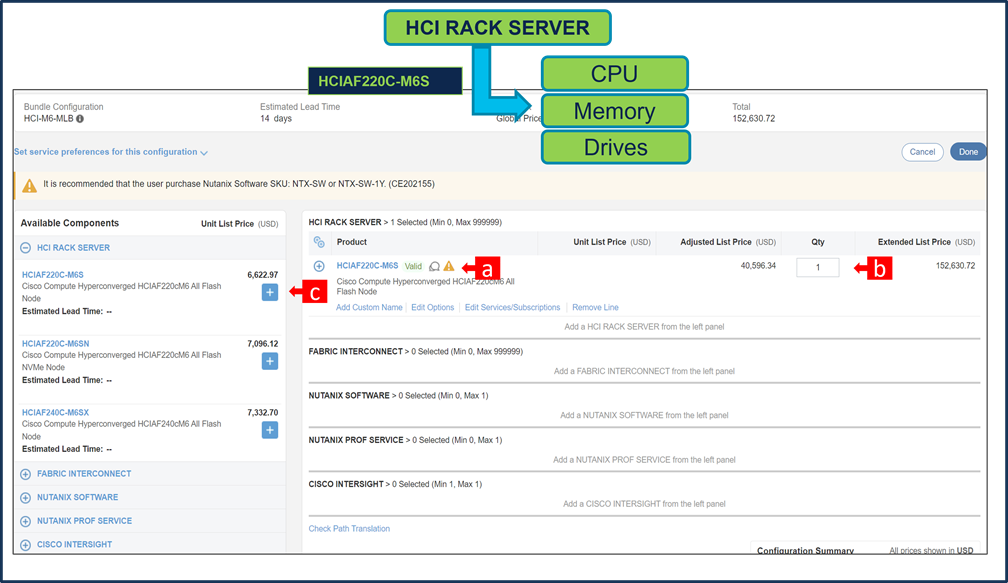1008x583 pixels.
Task: Click the 6,622.97 unit list price
Action: (262, 274)
